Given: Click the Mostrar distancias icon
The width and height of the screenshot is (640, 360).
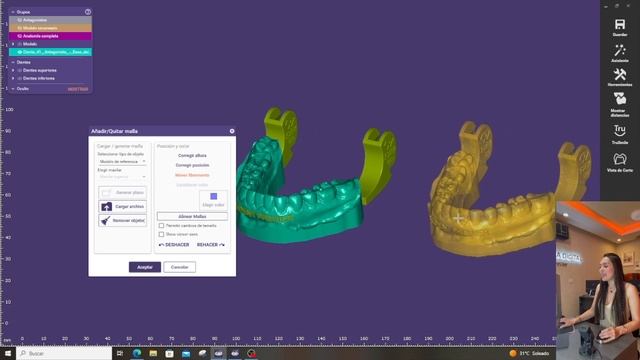Looking at the screenshot, I should 620,99.
